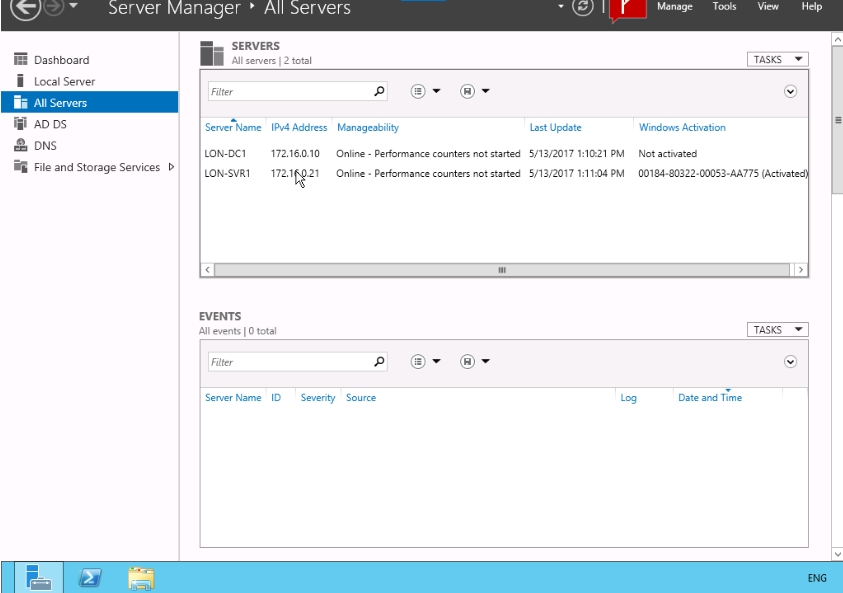Sort events by Severity column
843x593 pixels.
[318, 398]
